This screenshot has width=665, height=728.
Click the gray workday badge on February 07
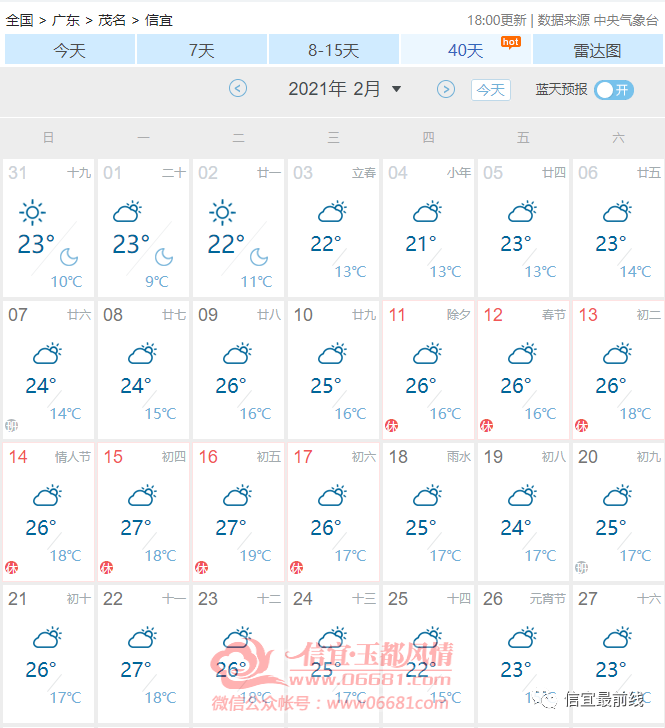12,425
